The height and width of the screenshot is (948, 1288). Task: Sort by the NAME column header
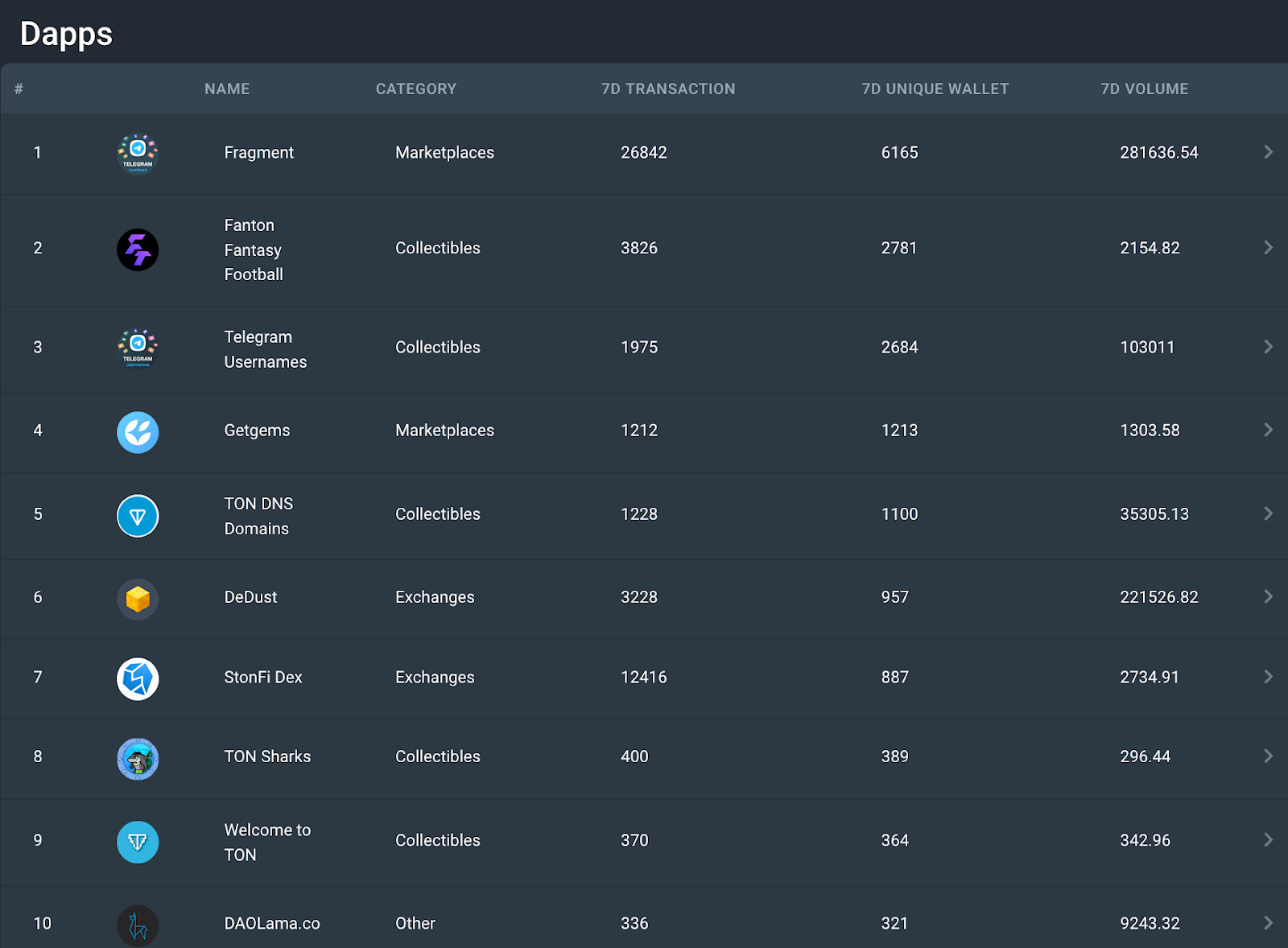227,89
